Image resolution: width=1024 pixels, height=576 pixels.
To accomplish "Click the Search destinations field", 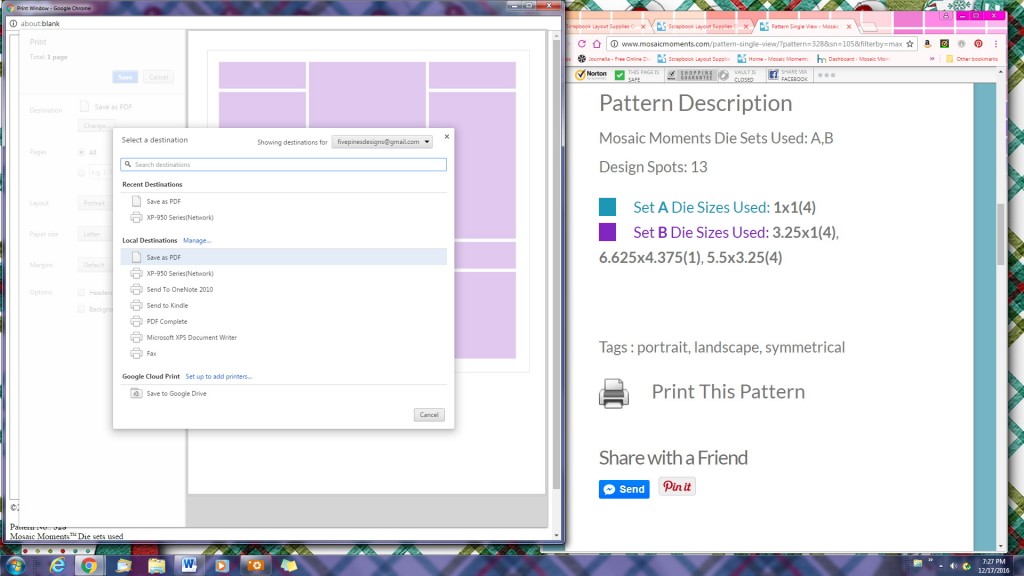I will tap(283, 165).
